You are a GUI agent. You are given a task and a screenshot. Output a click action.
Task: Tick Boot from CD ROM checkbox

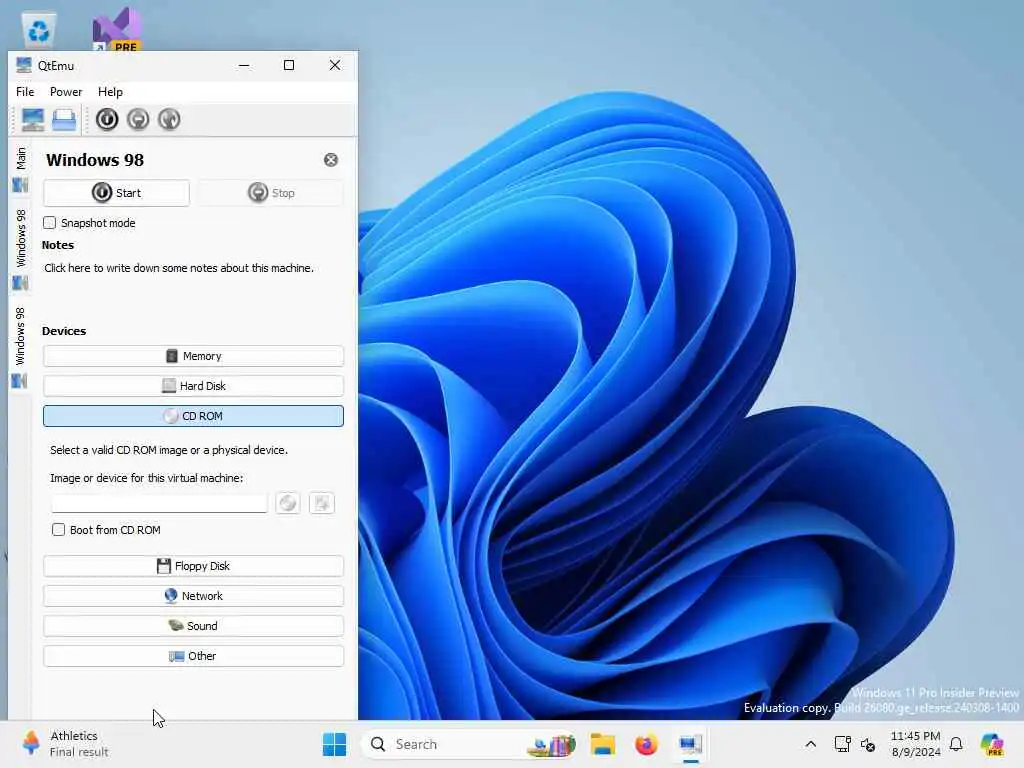[x=59, y=530]
